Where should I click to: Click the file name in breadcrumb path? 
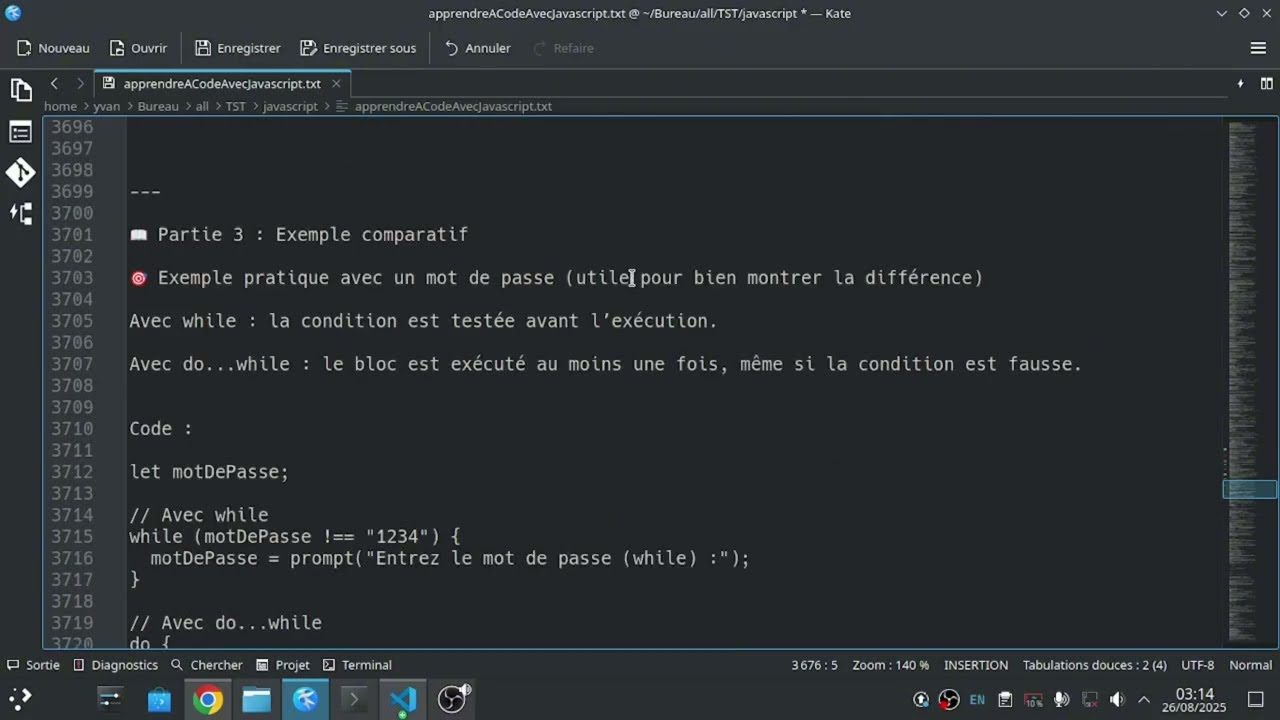tap(453, 106)
